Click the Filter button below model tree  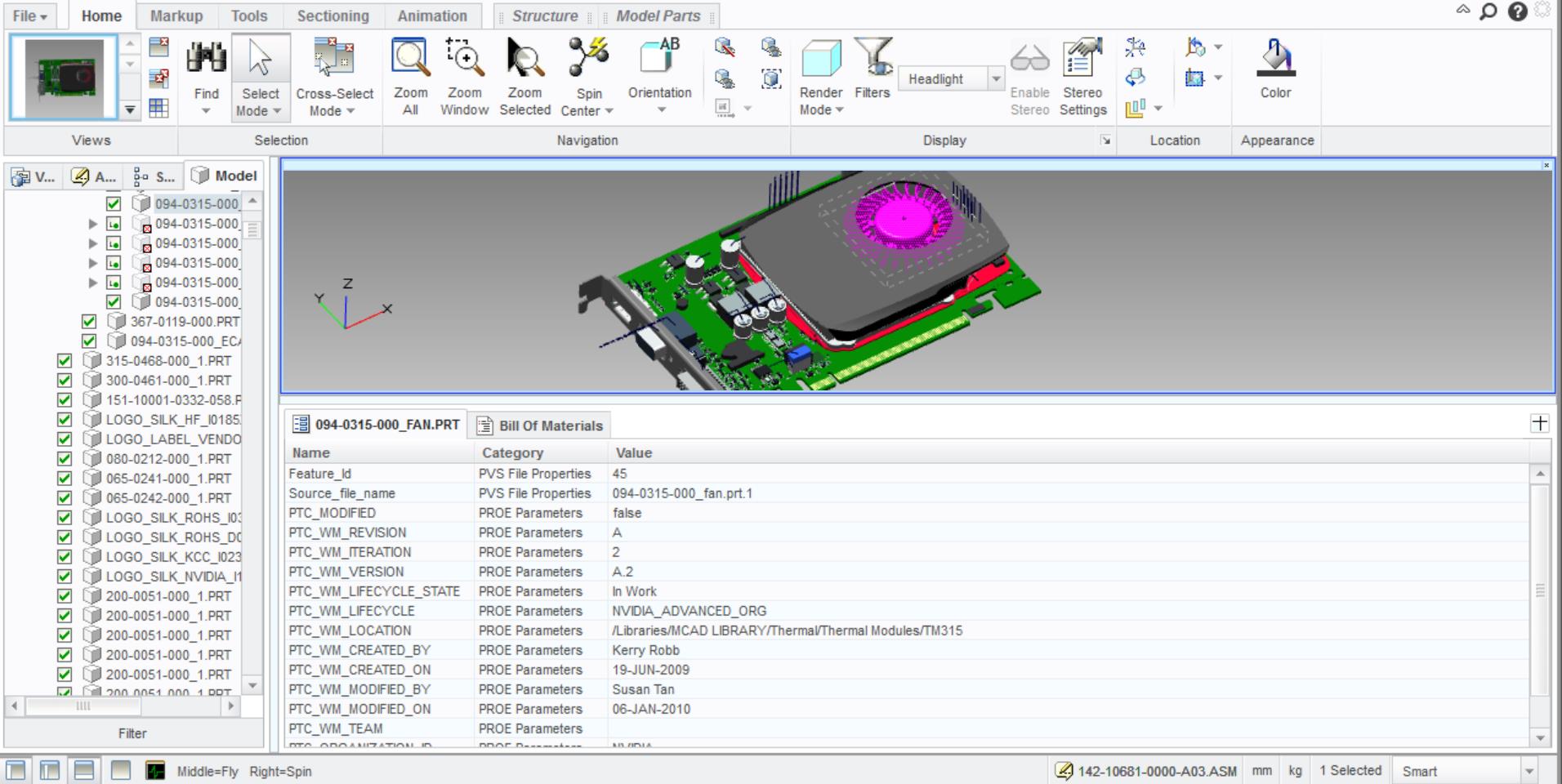coord(132,733)
